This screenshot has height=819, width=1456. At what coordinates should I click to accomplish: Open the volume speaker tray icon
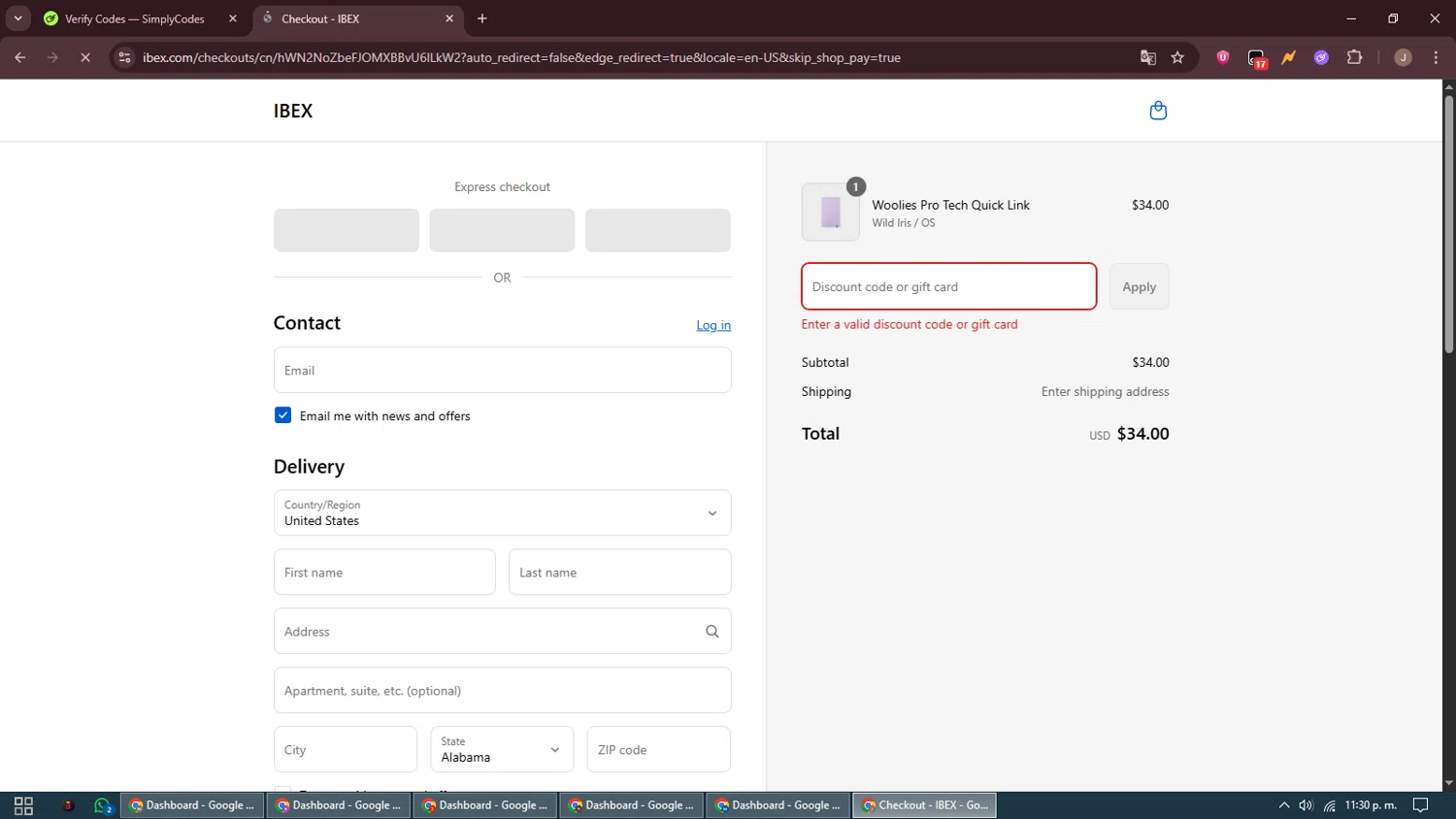[1306, 805]
